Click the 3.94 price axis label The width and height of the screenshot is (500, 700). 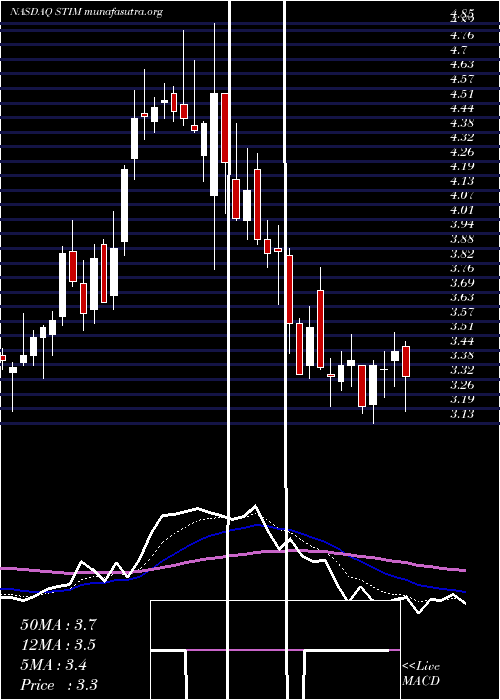[x=462, y=224]
